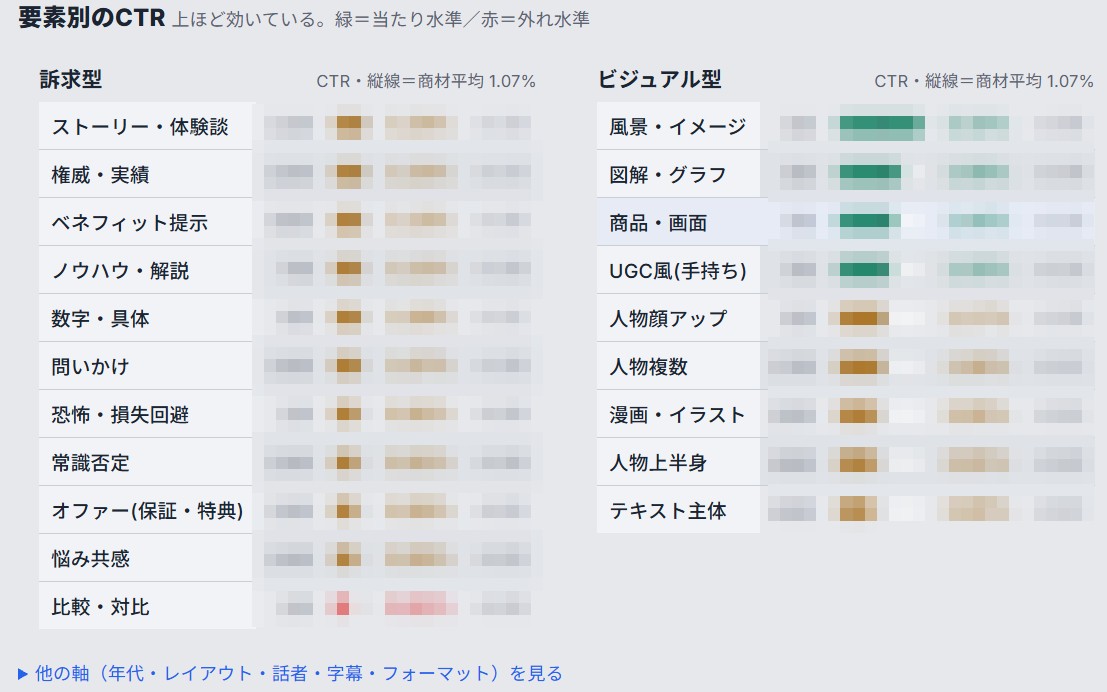Select the 問いかけ row label
1107x692 pixels.
pyautogui.click(x=90, y=366)
